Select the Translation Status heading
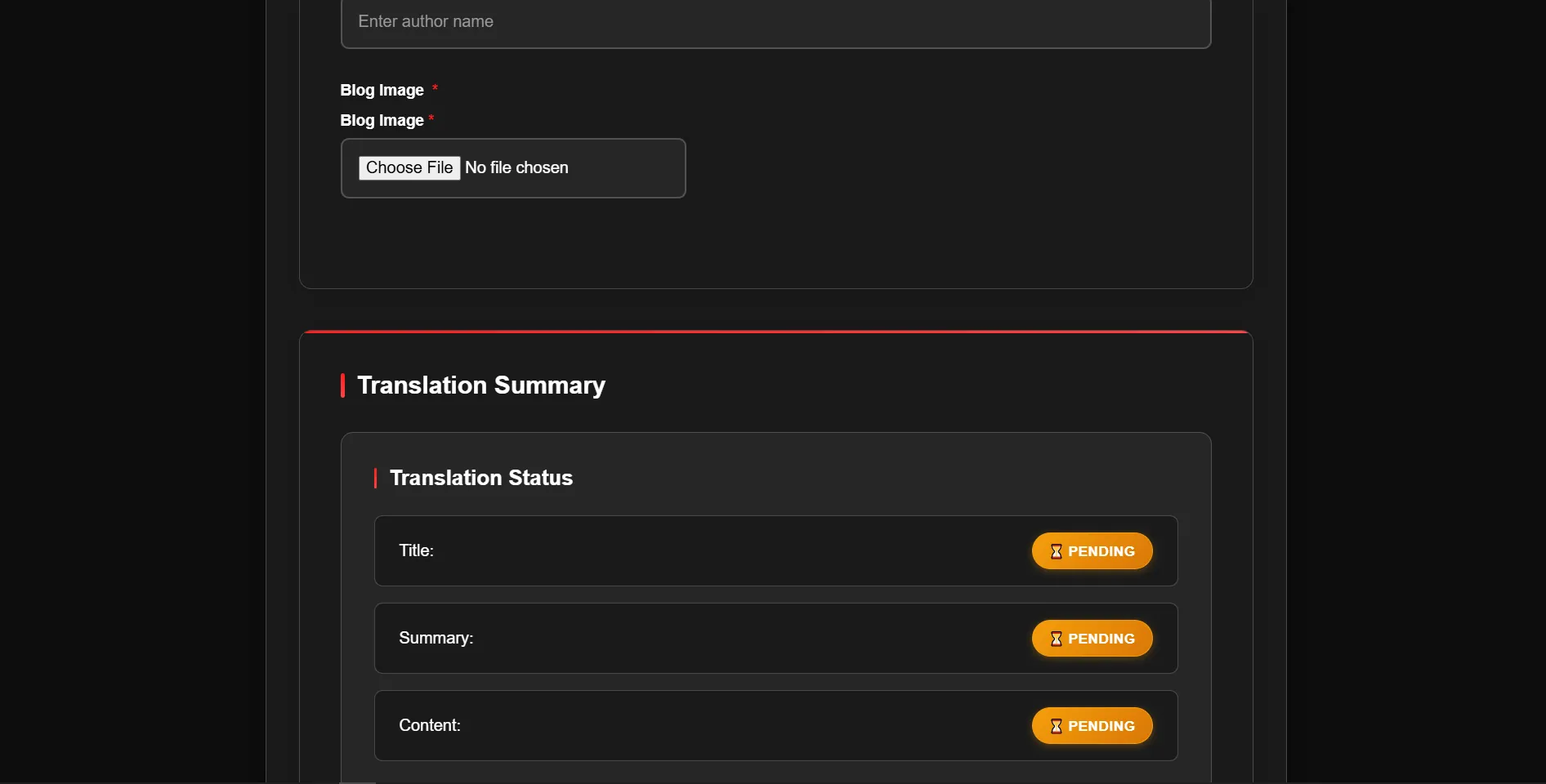The width and height of the screenshot is (1546, 784). pyautogui.click(x=481, y=478)
